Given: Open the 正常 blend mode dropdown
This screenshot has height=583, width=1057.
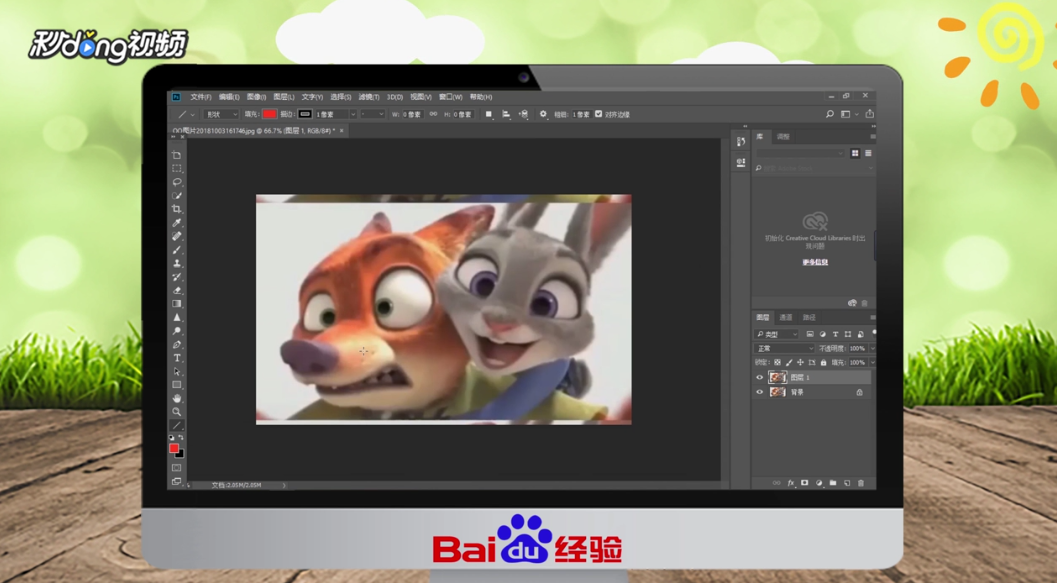Looking at the screenshot, I should [784, 348].
